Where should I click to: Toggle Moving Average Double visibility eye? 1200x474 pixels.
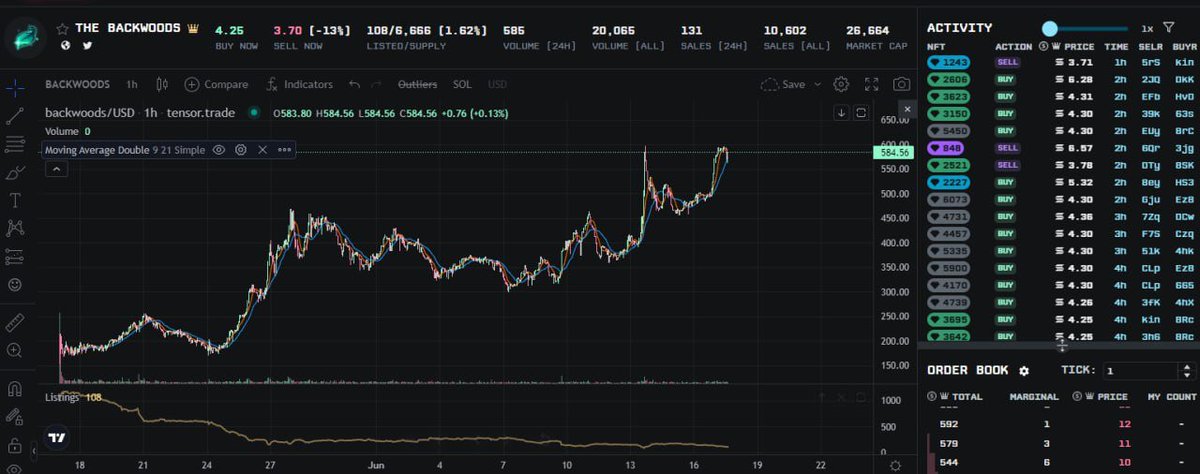219,149
